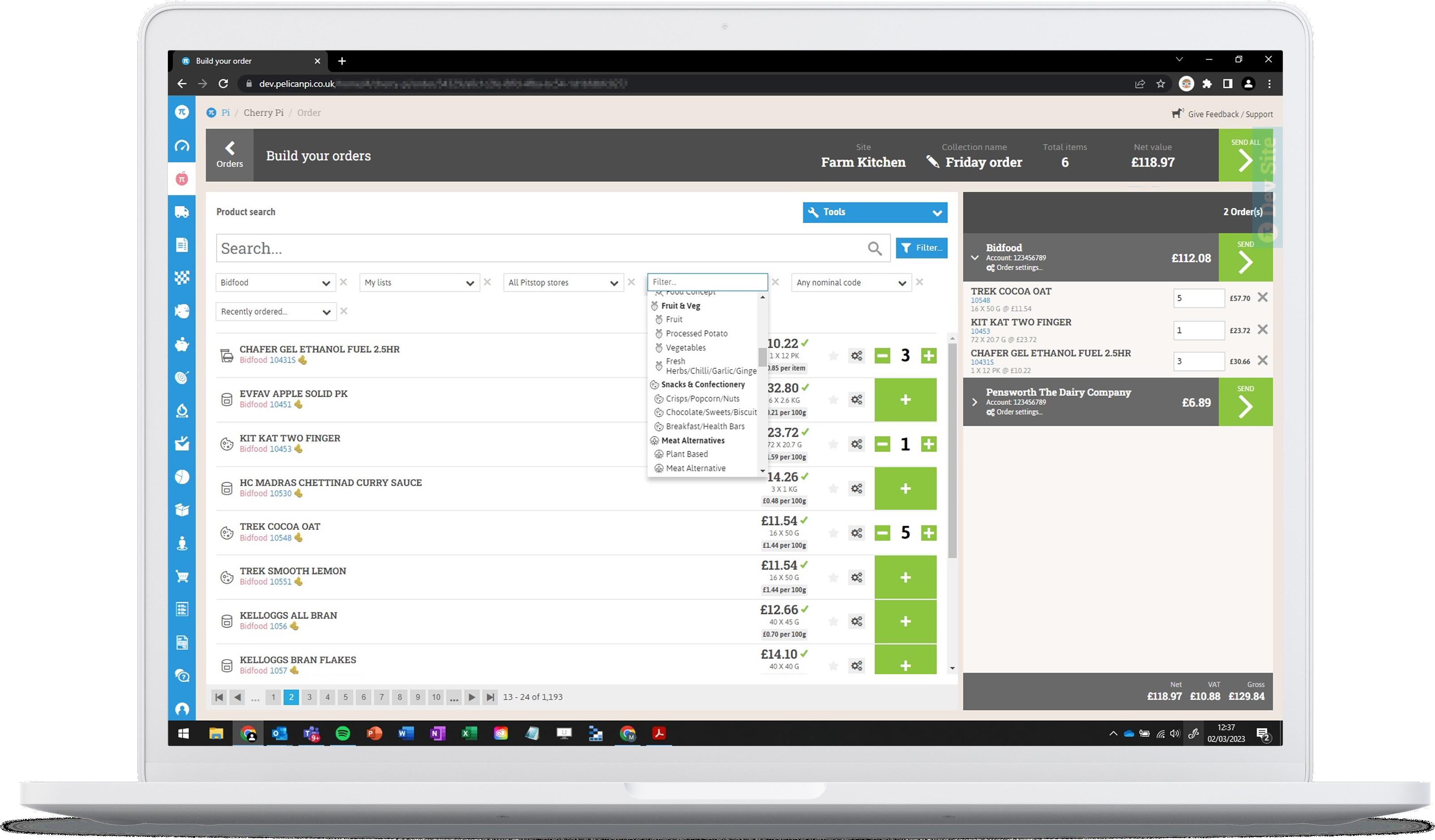
Task: Expand the Any nominal code dropdown
Action: 851,283
